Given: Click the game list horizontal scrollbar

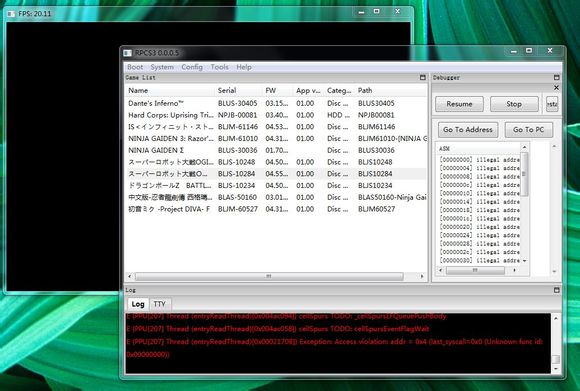Looking at the screenshot, I should click(269, 276).
